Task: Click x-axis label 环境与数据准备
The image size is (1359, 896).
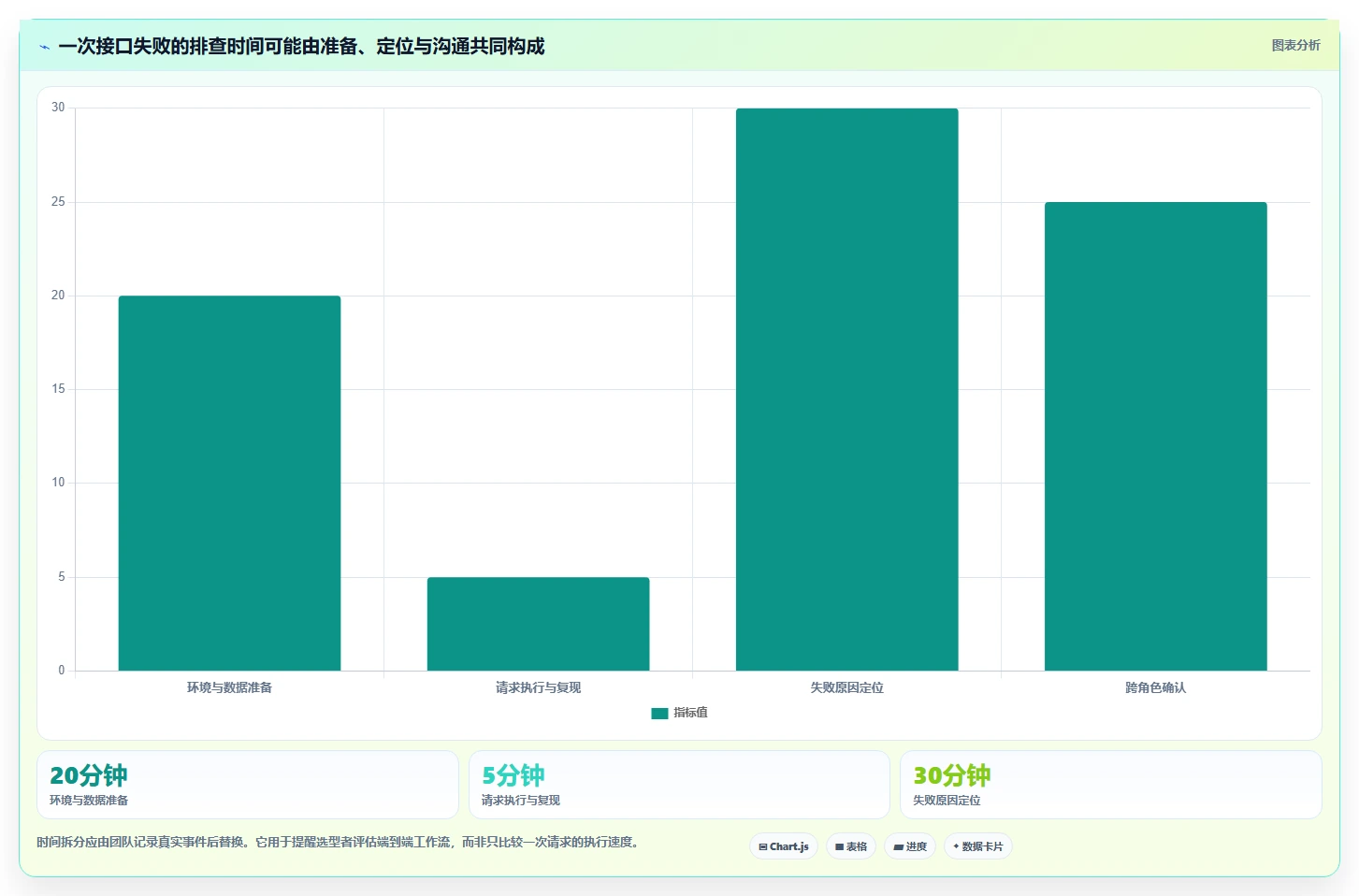Action: 229,687
